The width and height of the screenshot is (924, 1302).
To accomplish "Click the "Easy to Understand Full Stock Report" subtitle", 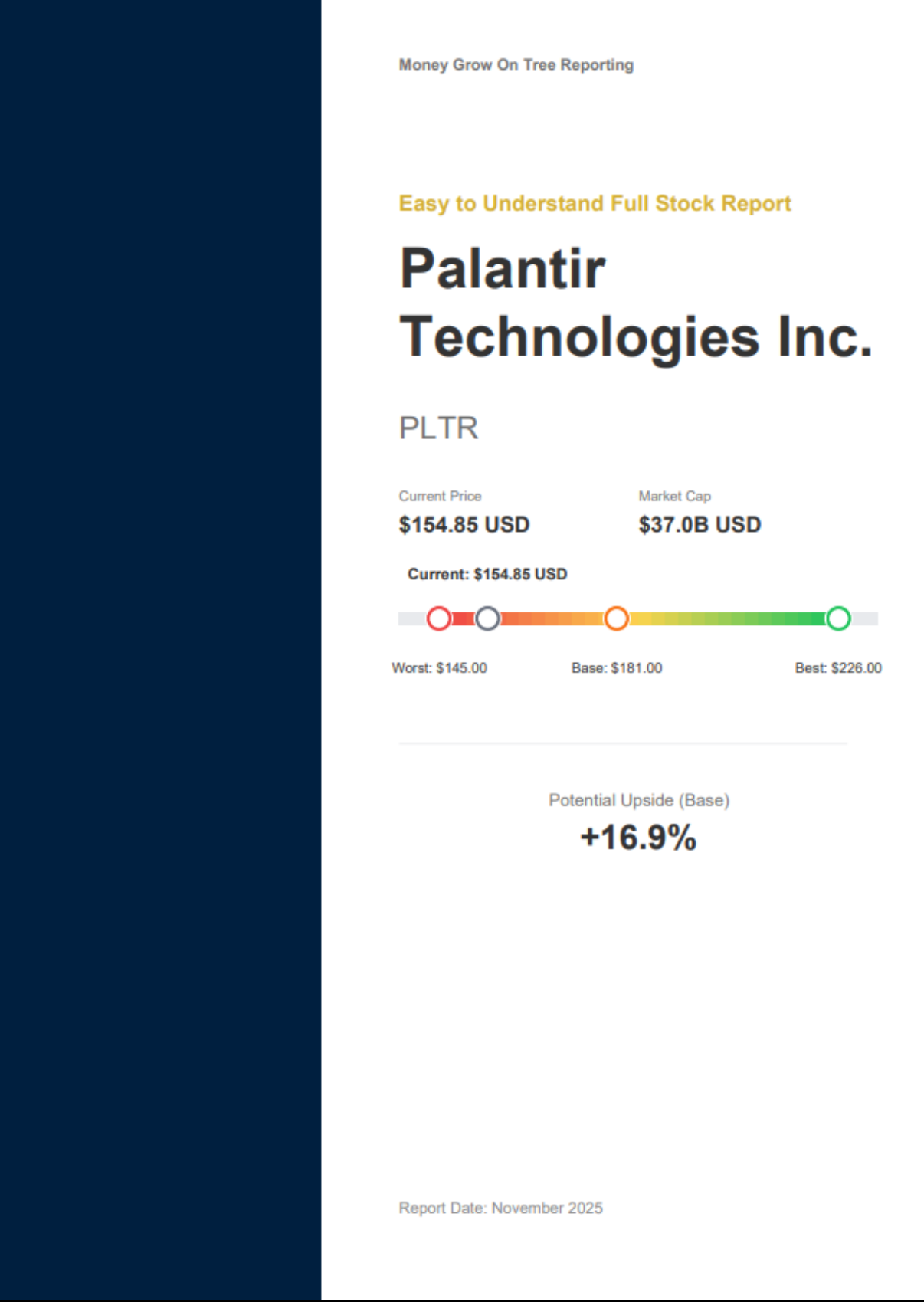I will pos(595,204).
